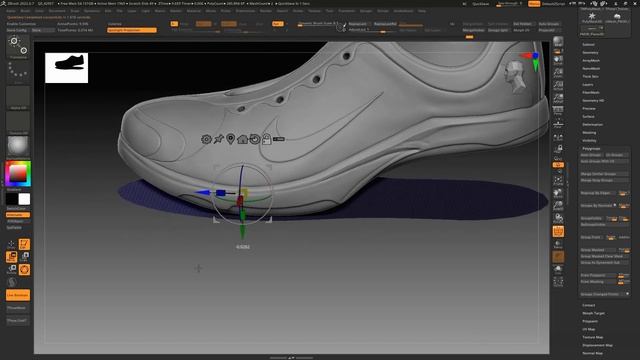Toggle Transp transparency button
This screenshot has height=360, width=640.
[x=558, y=244]
